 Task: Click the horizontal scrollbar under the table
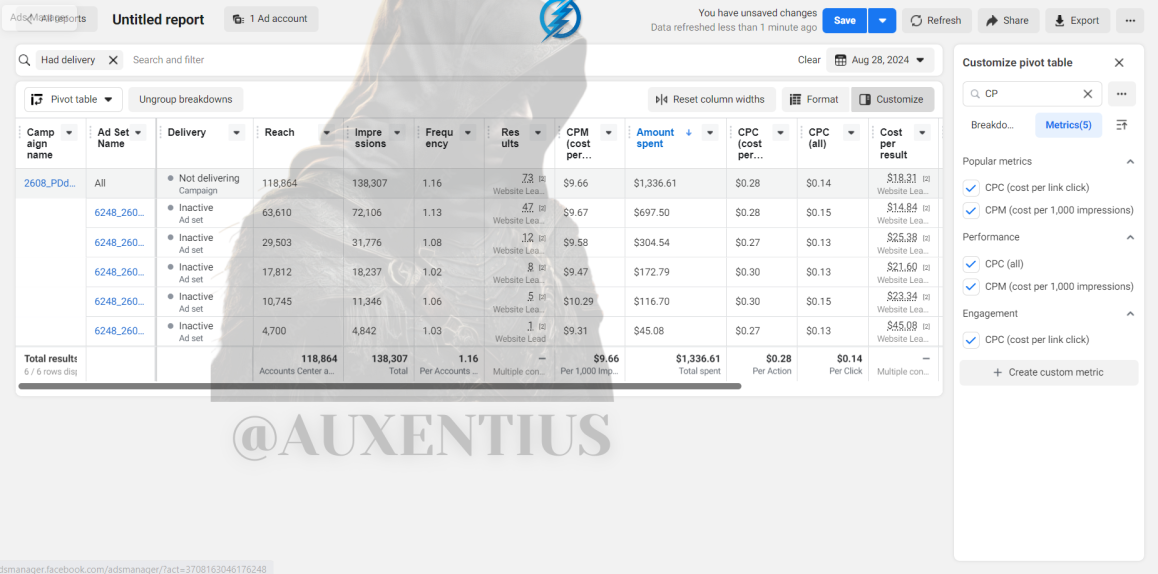point(380,386)
